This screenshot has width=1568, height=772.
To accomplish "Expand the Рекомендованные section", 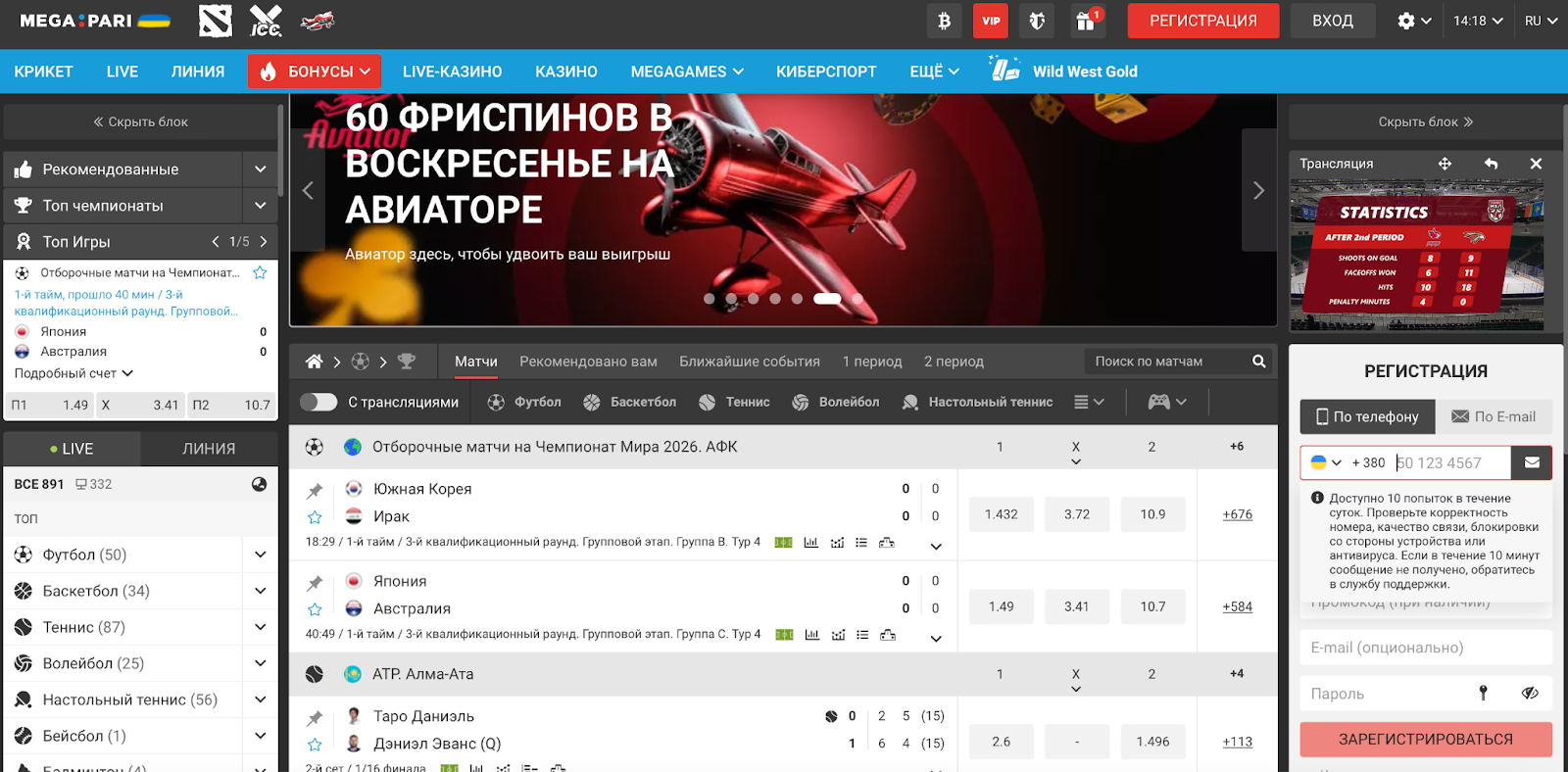I will coord(260,169).
